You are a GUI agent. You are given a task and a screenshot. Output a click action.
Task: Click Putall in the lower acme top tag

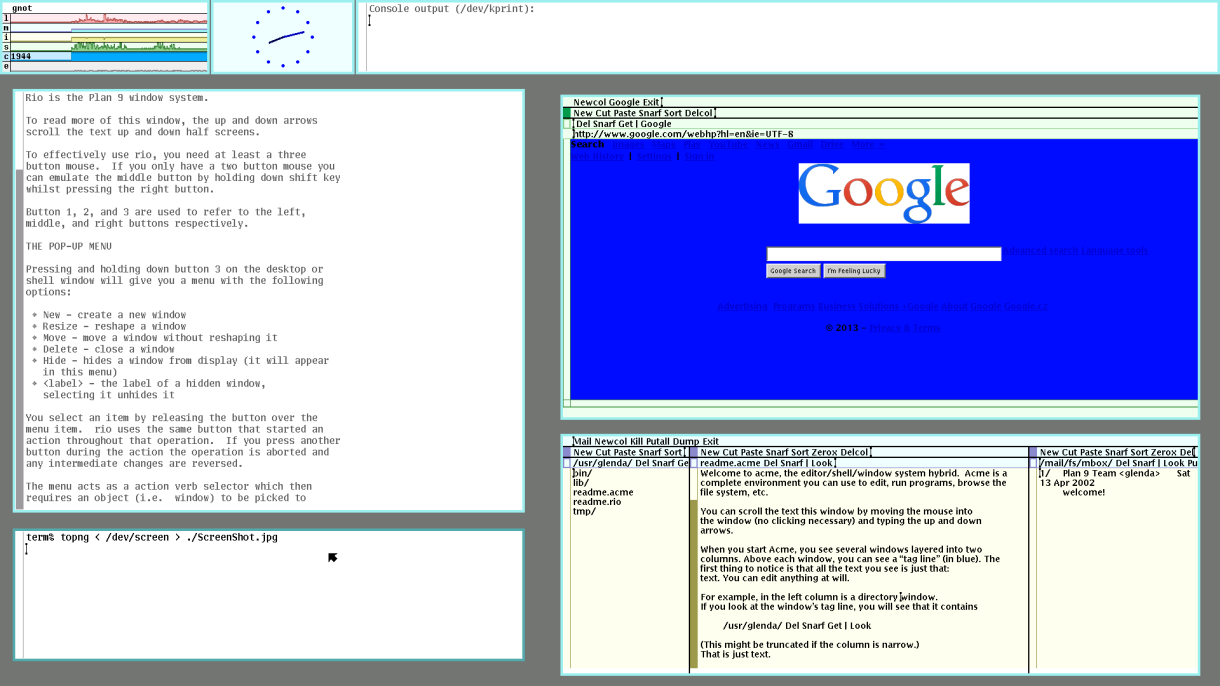(x=658, y=441)
